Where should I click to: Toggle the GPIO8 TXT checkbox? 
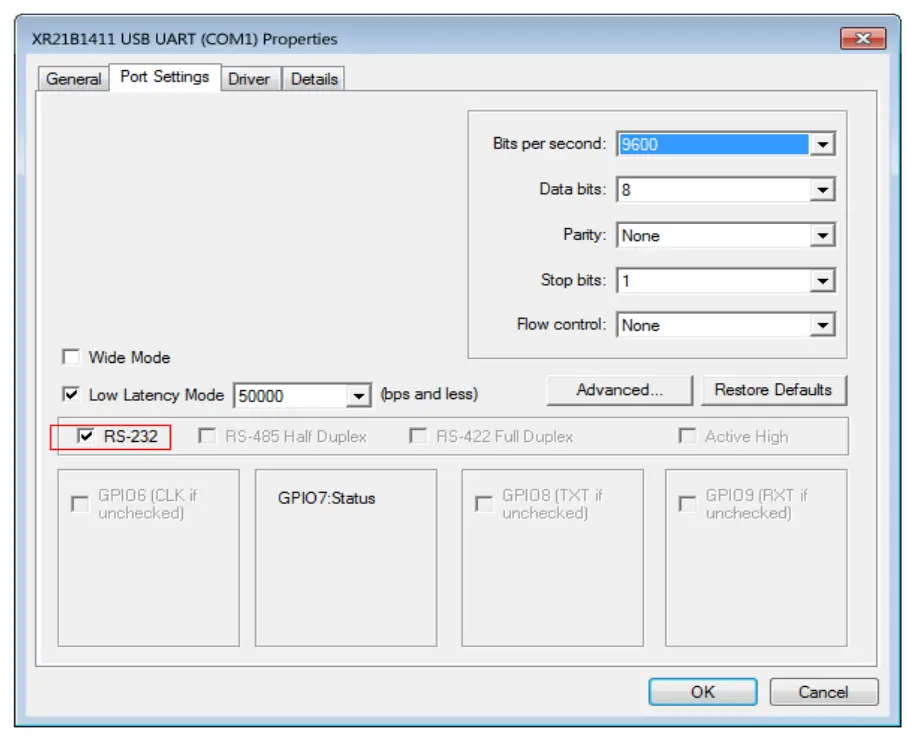[481, 504]
